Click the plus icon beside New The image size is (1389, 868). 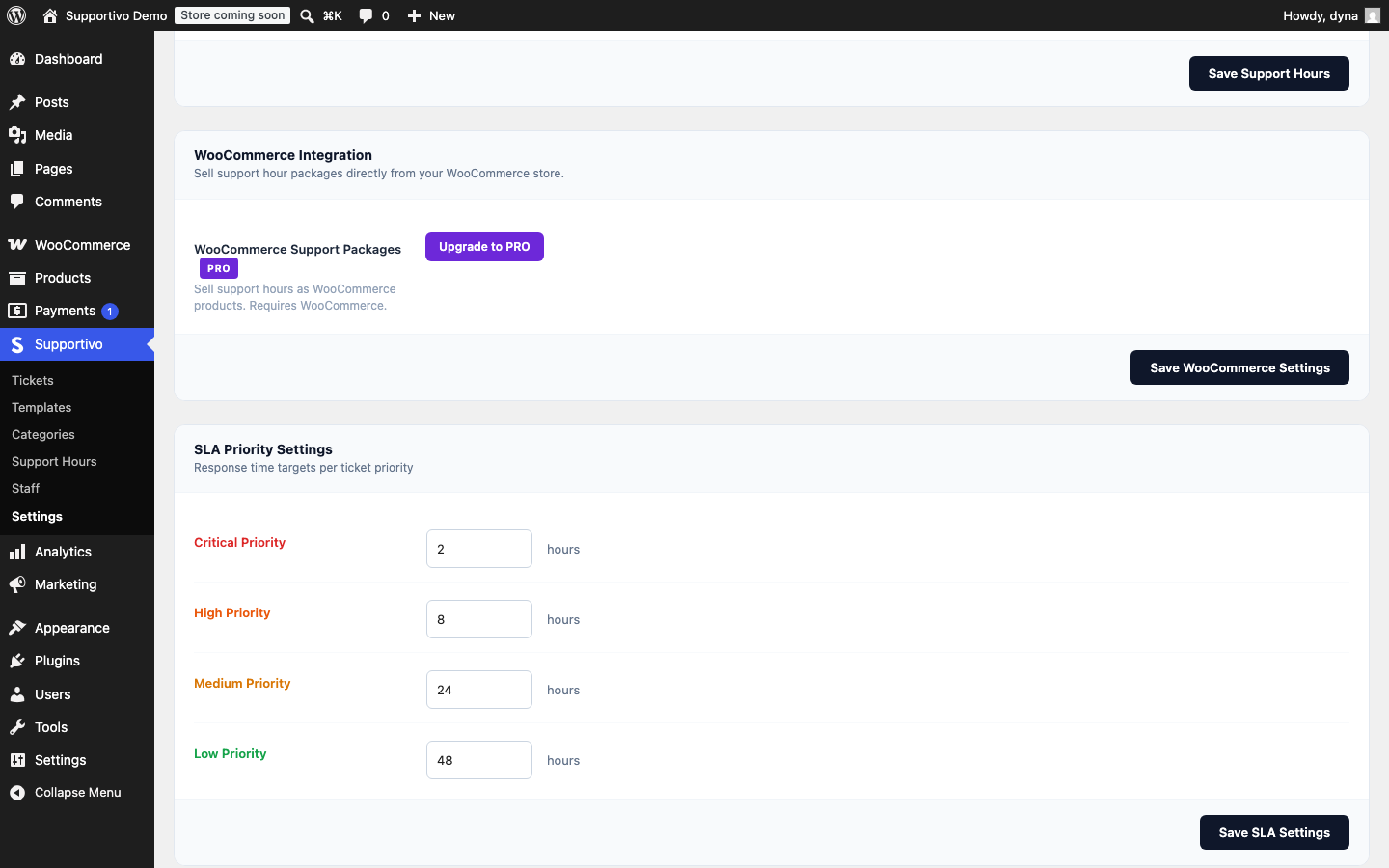(x=414, y=15)
